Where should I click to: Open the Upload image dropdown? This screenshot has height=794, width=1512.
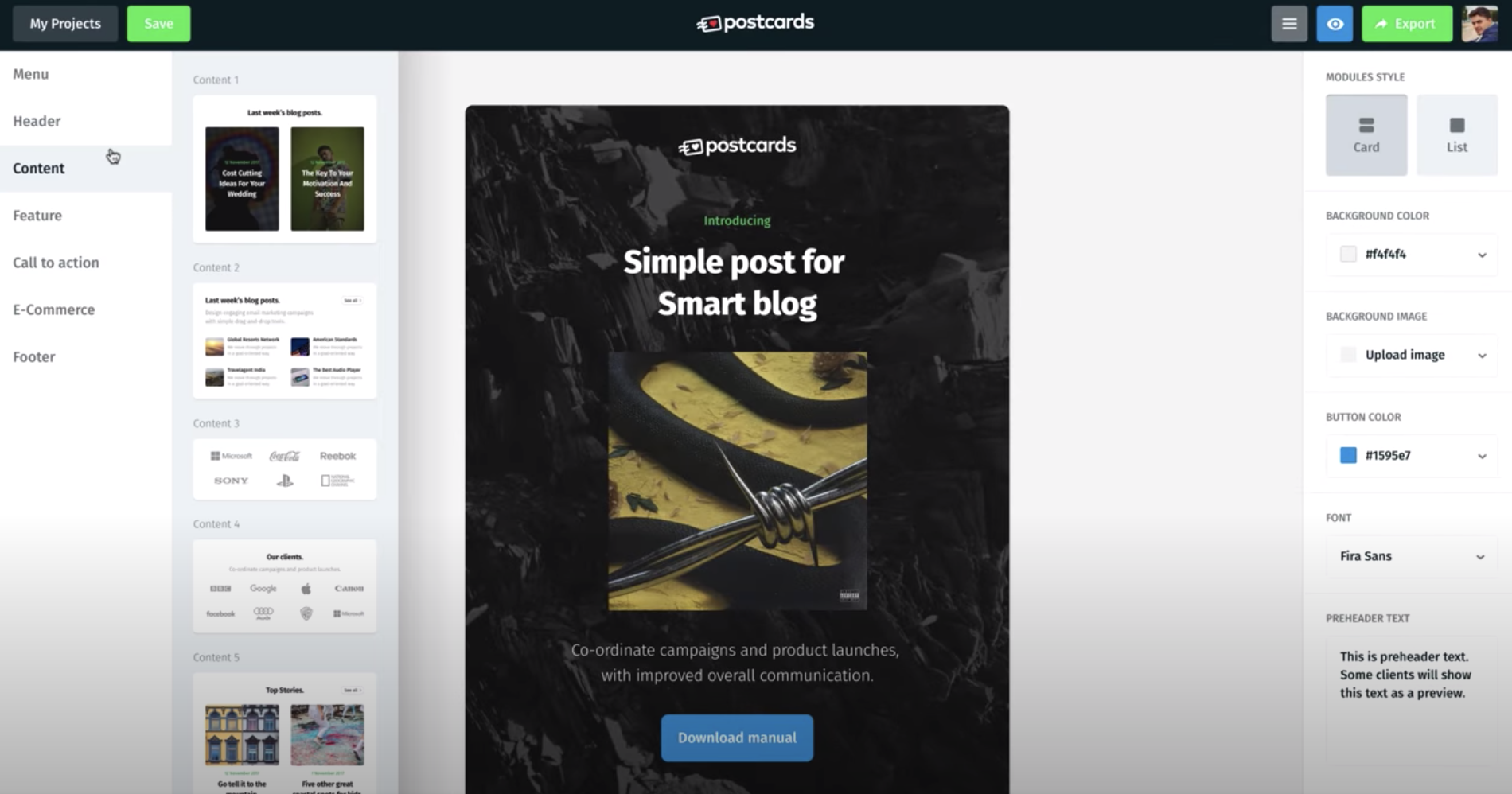1412,355
